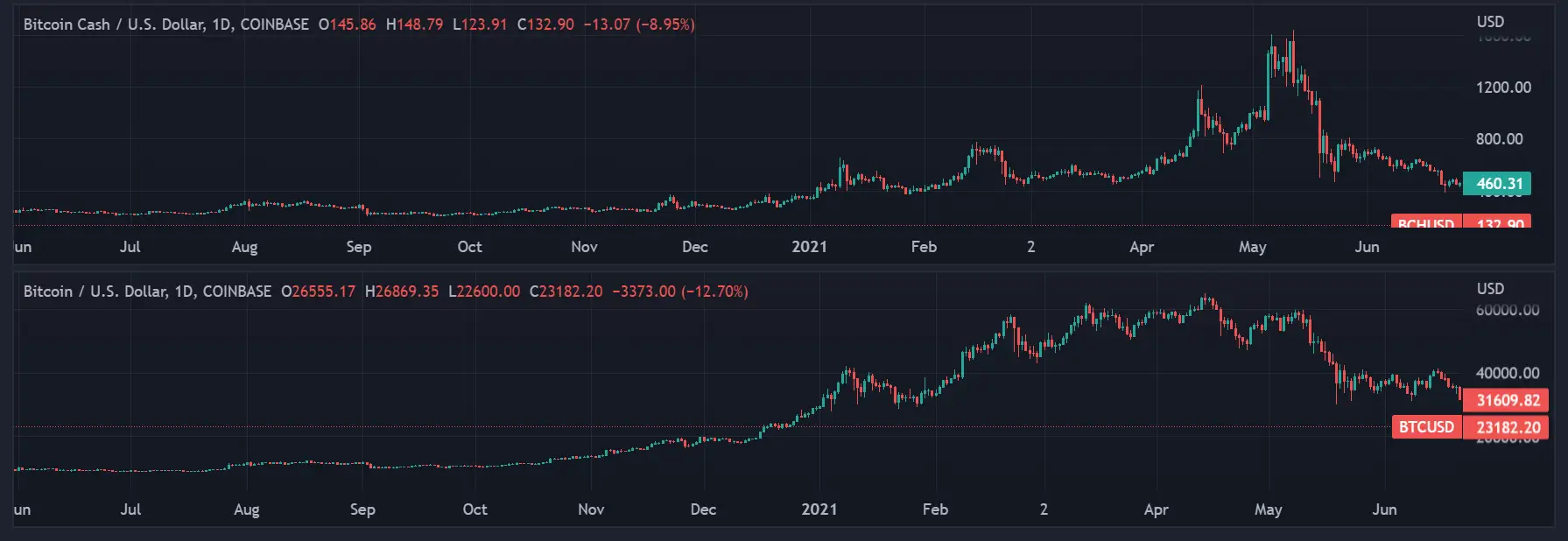Click 40000.00 on the Bitcoin price scale

pyautogui.click(x=1507, y=373)
